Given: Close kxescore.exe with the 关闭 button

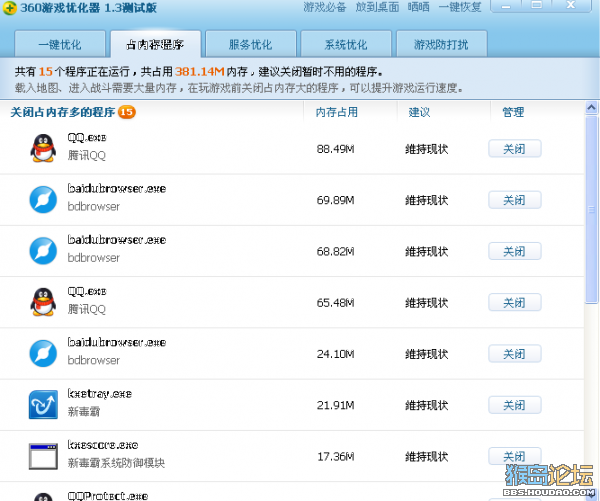Looking at the screenshot, I should pos(515,456).
